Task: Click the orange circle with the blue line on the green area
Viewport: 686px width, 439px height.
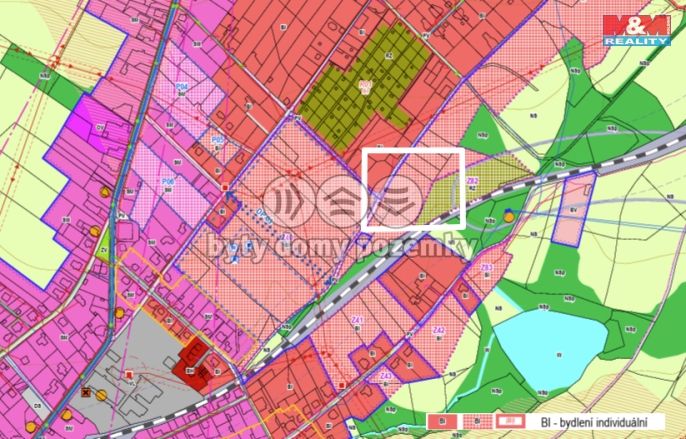Action: 509,217
